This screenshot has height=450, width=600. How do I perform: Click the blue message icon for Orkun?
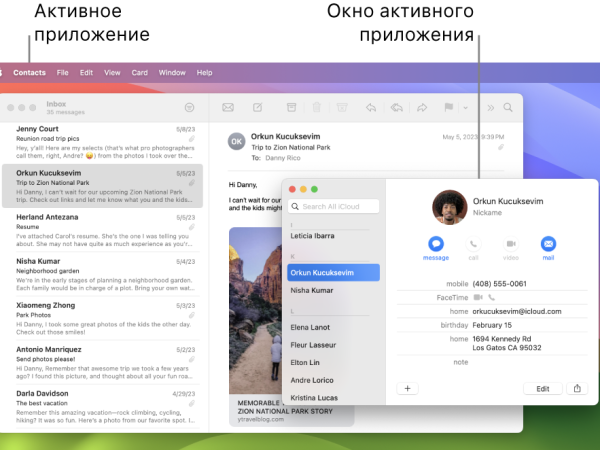point(436,244)
